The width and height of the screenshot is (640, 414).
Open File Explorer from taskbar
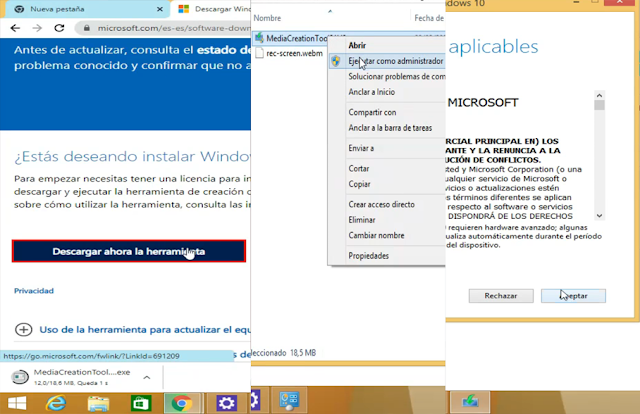(98, 403)
